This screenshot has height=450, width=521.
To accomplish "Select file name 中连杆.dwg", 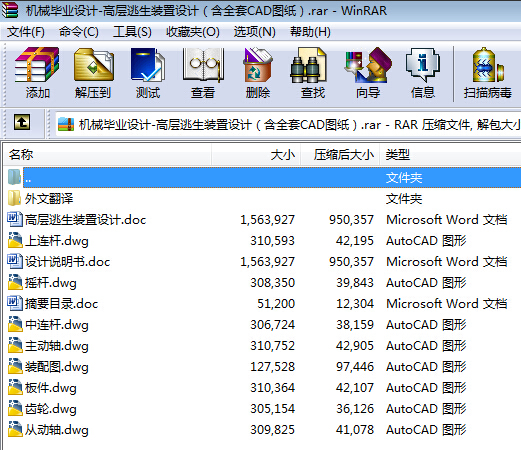I will pyautogui.click(x=57, y=325).
